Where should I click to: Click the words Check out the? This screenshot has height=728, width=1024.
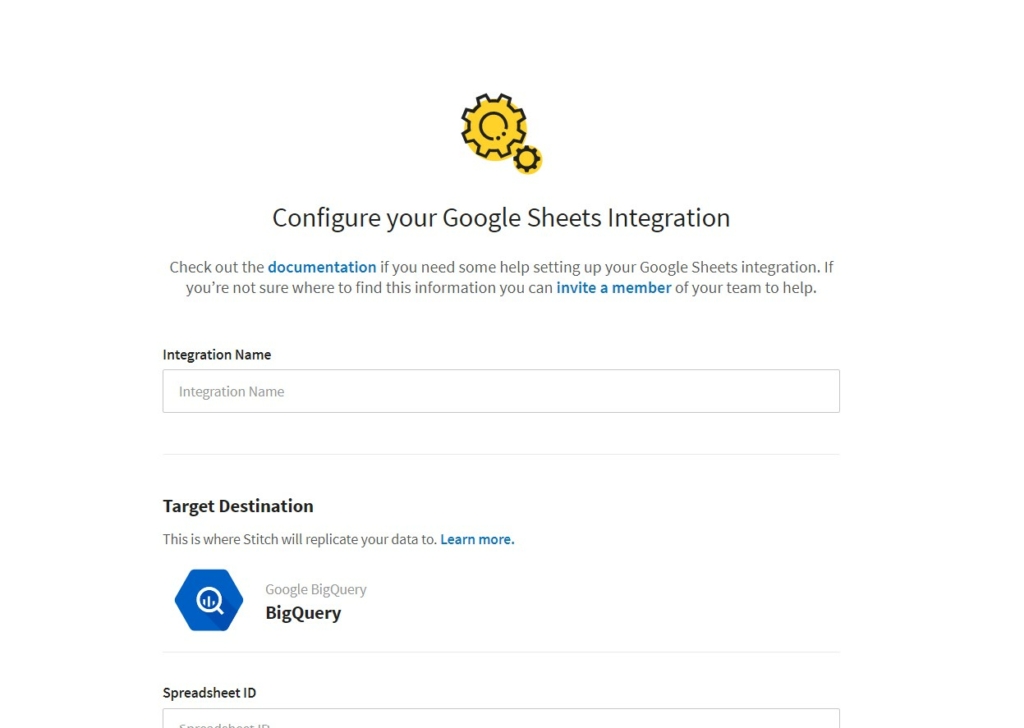pos(216,267)
